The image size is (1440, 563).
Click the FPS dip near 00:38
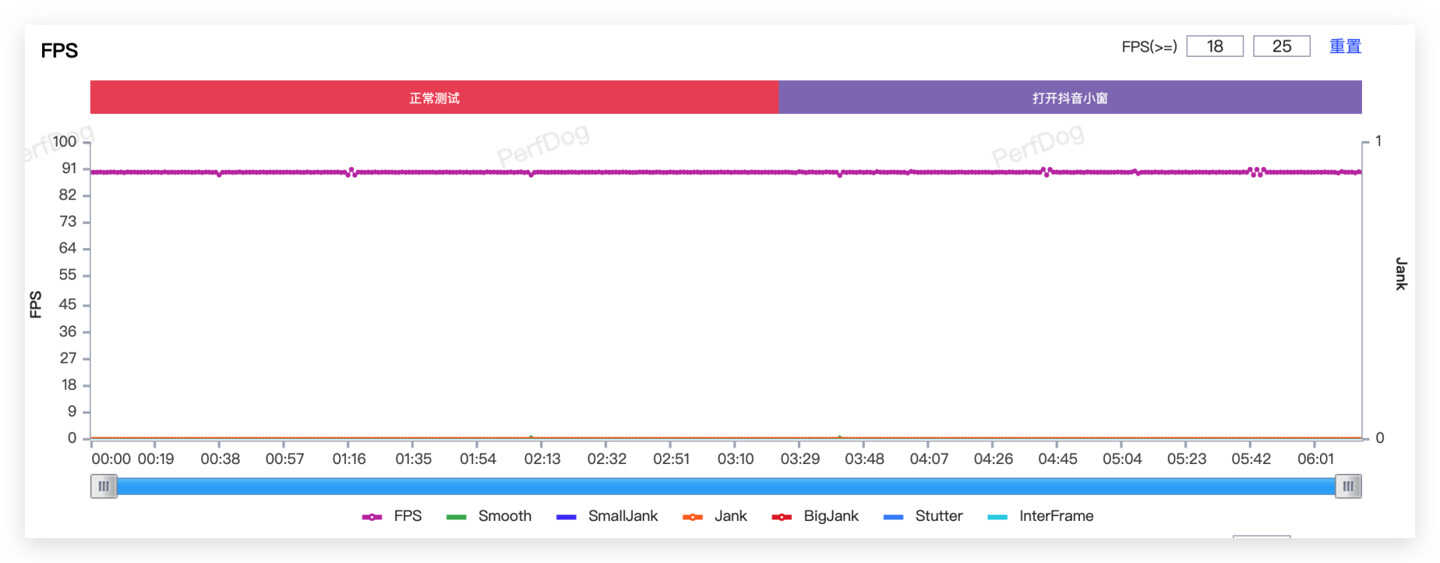219,174
